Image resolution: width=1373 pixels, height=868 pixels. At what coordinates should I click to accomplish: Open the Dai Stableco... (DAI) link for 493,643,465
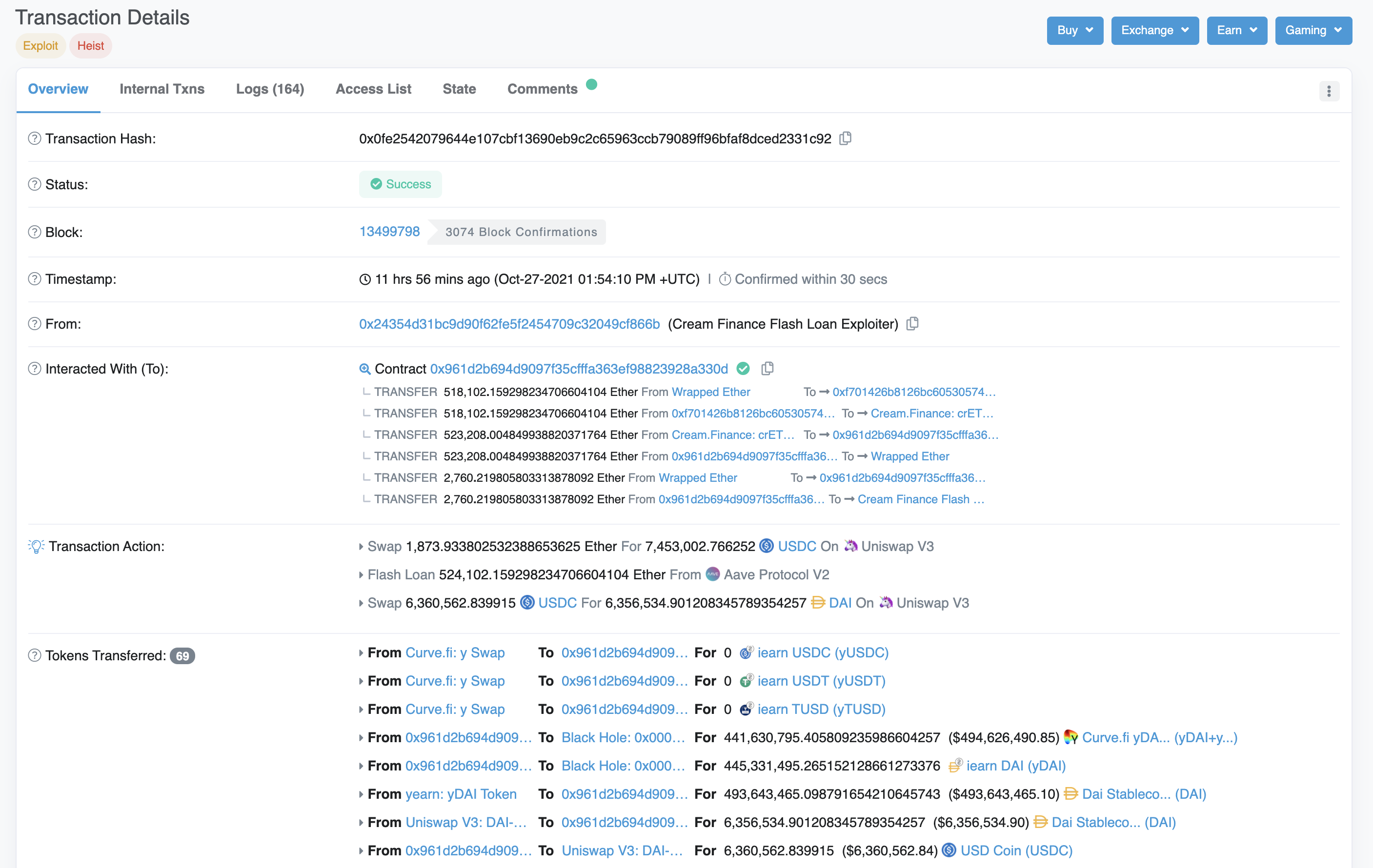pyautogui.click(x=1144, y=794)
